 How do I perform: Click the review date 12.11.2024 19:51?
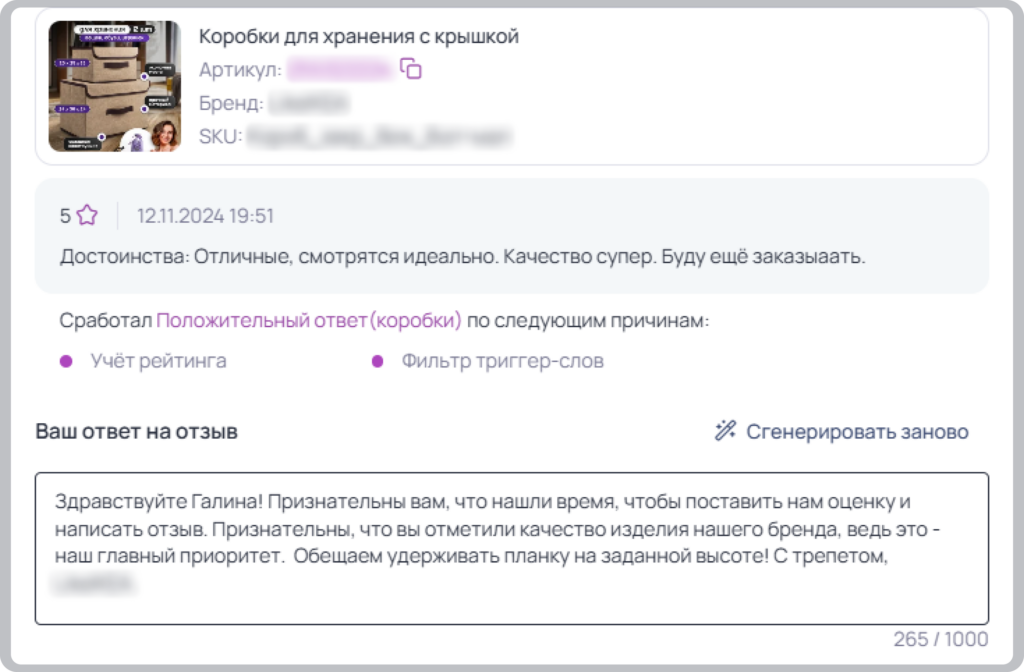[x=205, y=216]
